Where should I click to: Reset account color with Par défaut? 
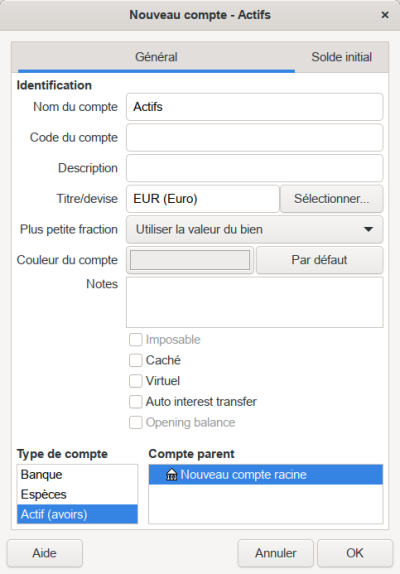[x=319, y=260]
